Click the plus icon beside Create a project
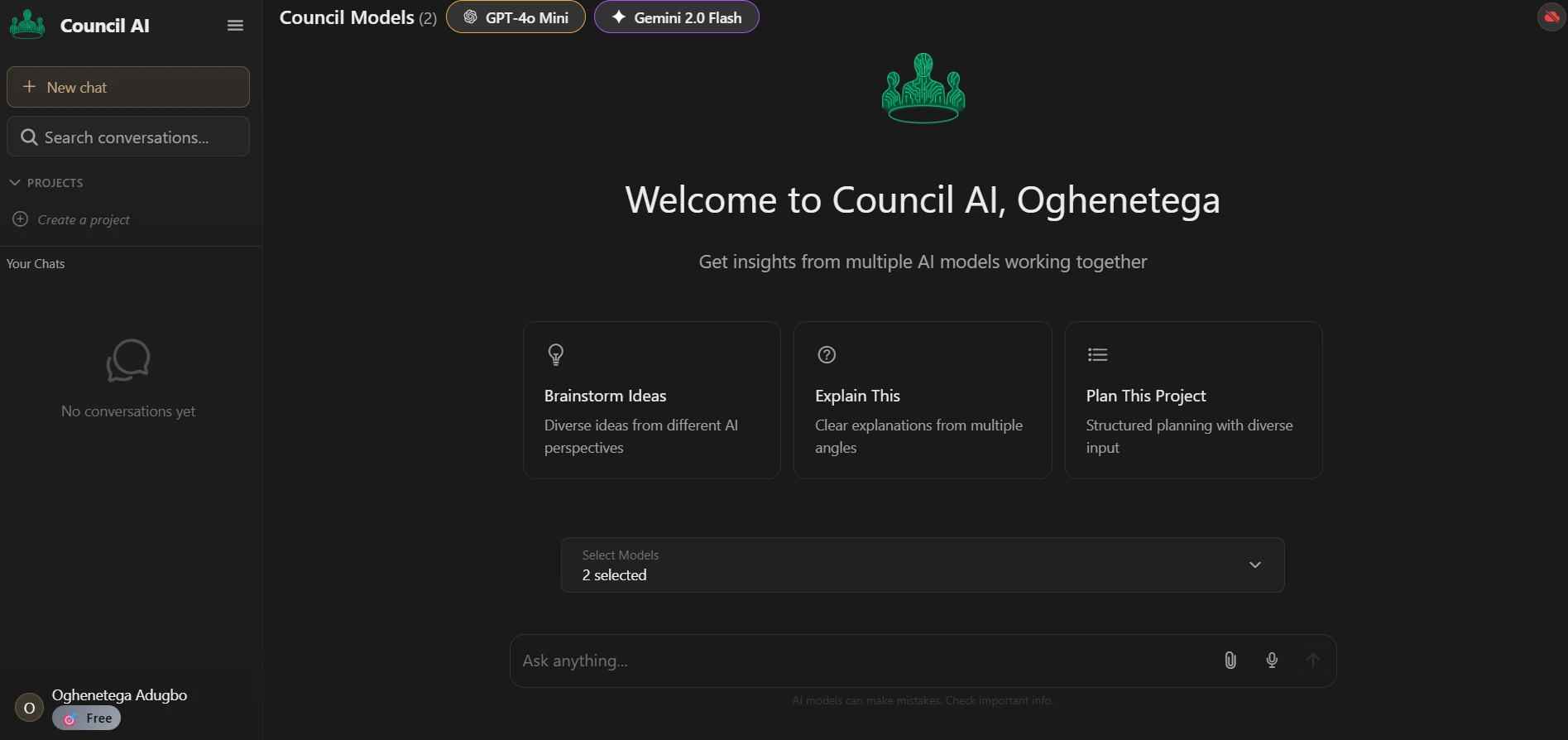Screen dimensions: 1568x740 [x=21, y=219]
